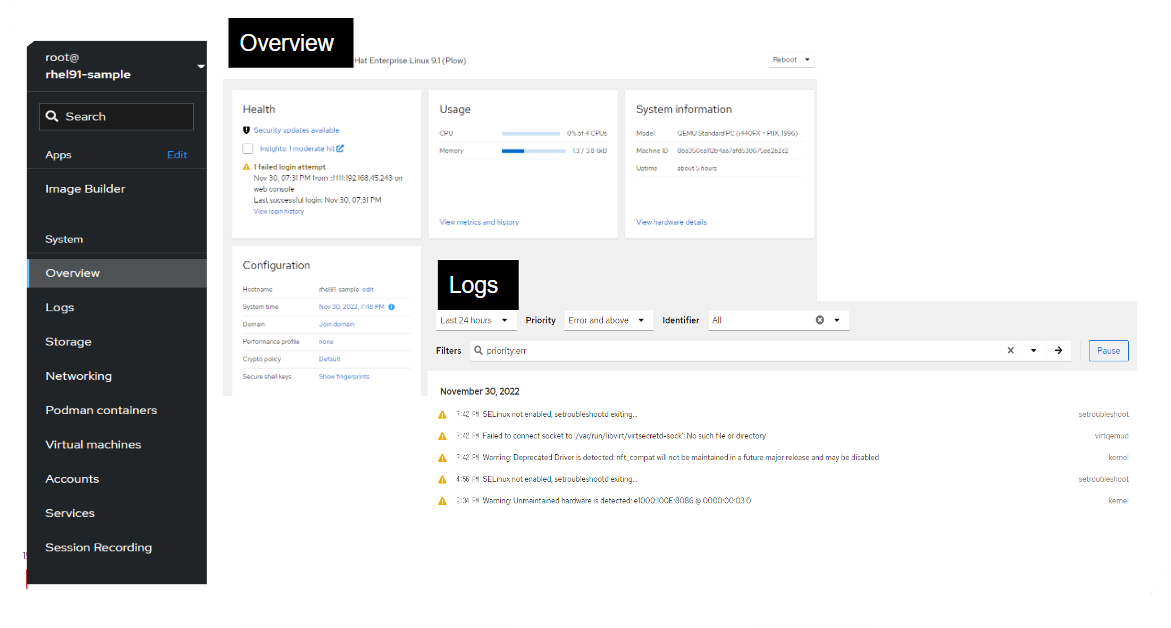Expand the Filters options caret
1171x628 pixels.
tap(1034, 350)
